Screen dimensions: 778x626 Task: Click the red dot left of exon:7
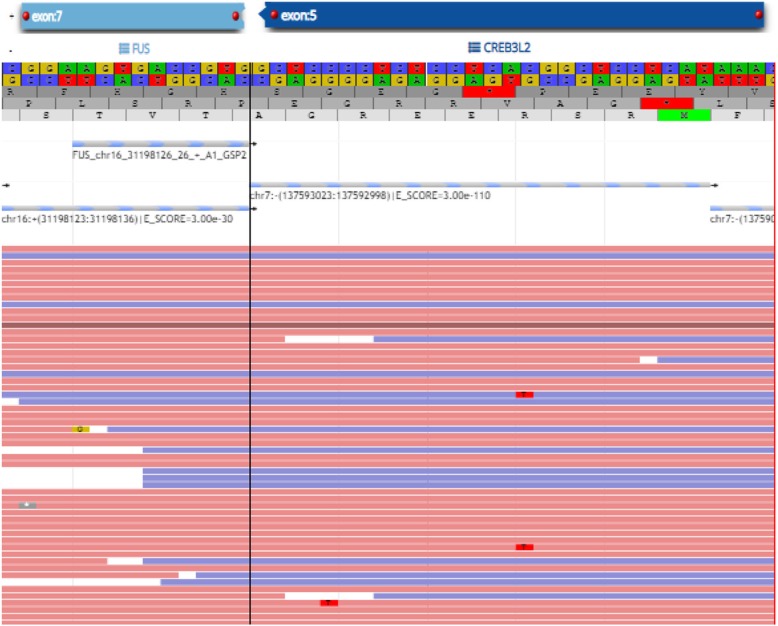click(x=23, y=16)
